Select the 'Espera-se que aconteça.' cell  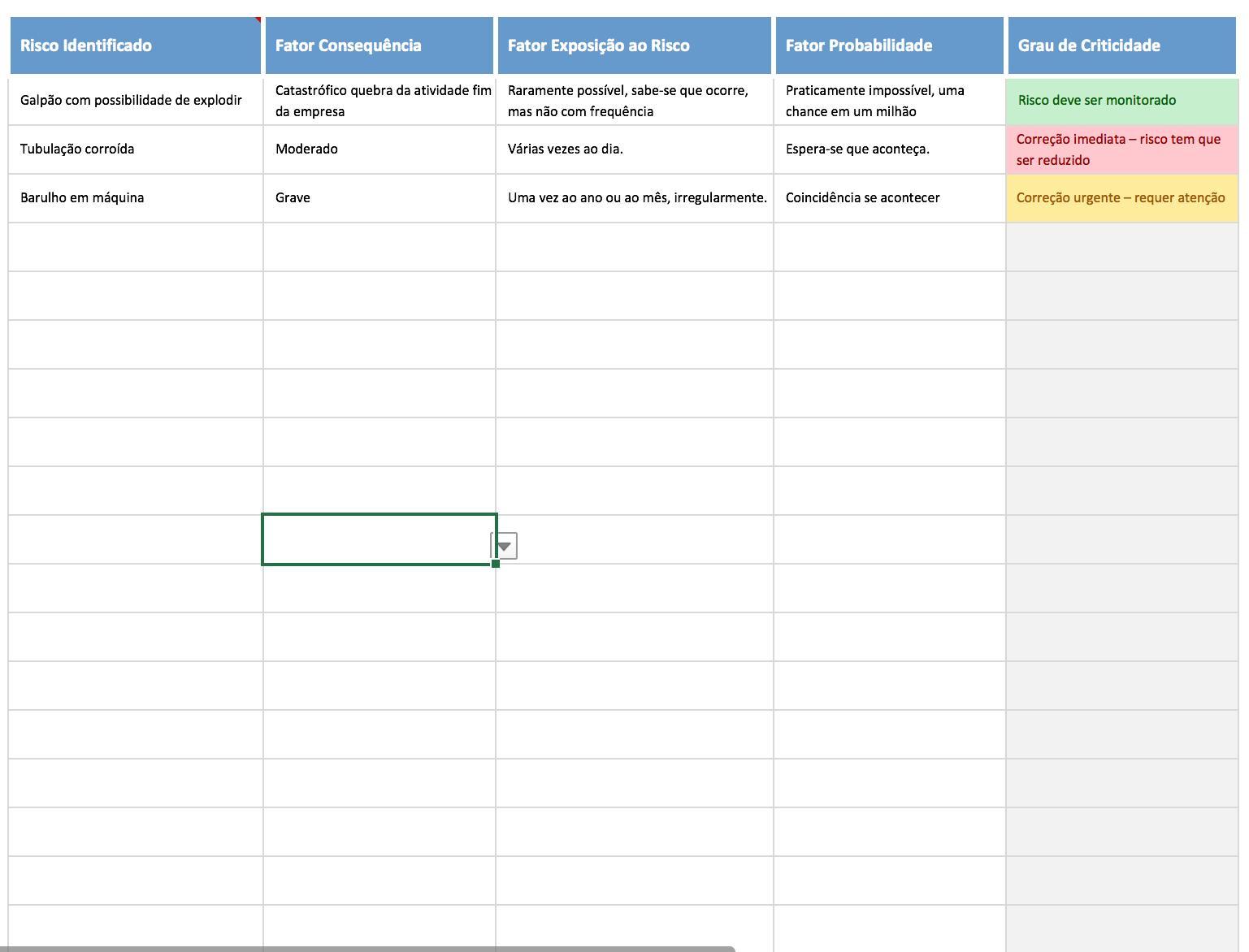[889, 149]
